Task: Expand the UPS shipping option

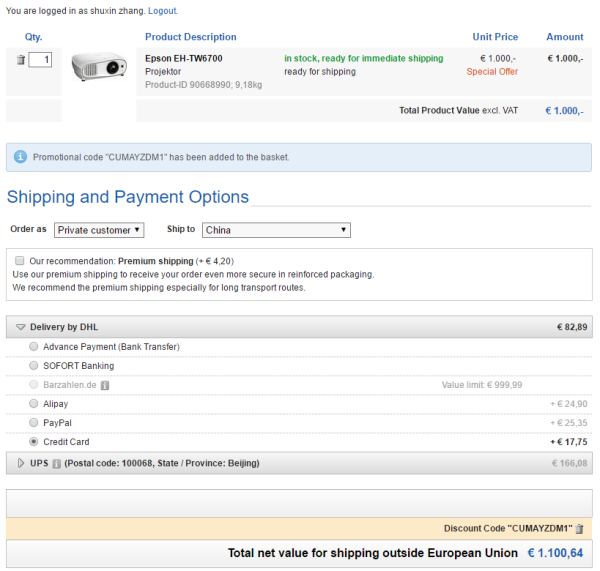Action: point(21,463)
